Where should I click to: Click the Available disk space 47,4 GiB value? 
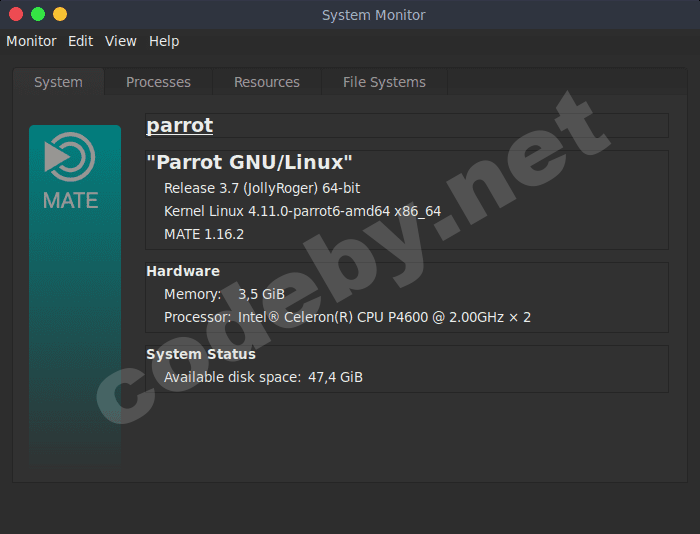coord(335,377)
